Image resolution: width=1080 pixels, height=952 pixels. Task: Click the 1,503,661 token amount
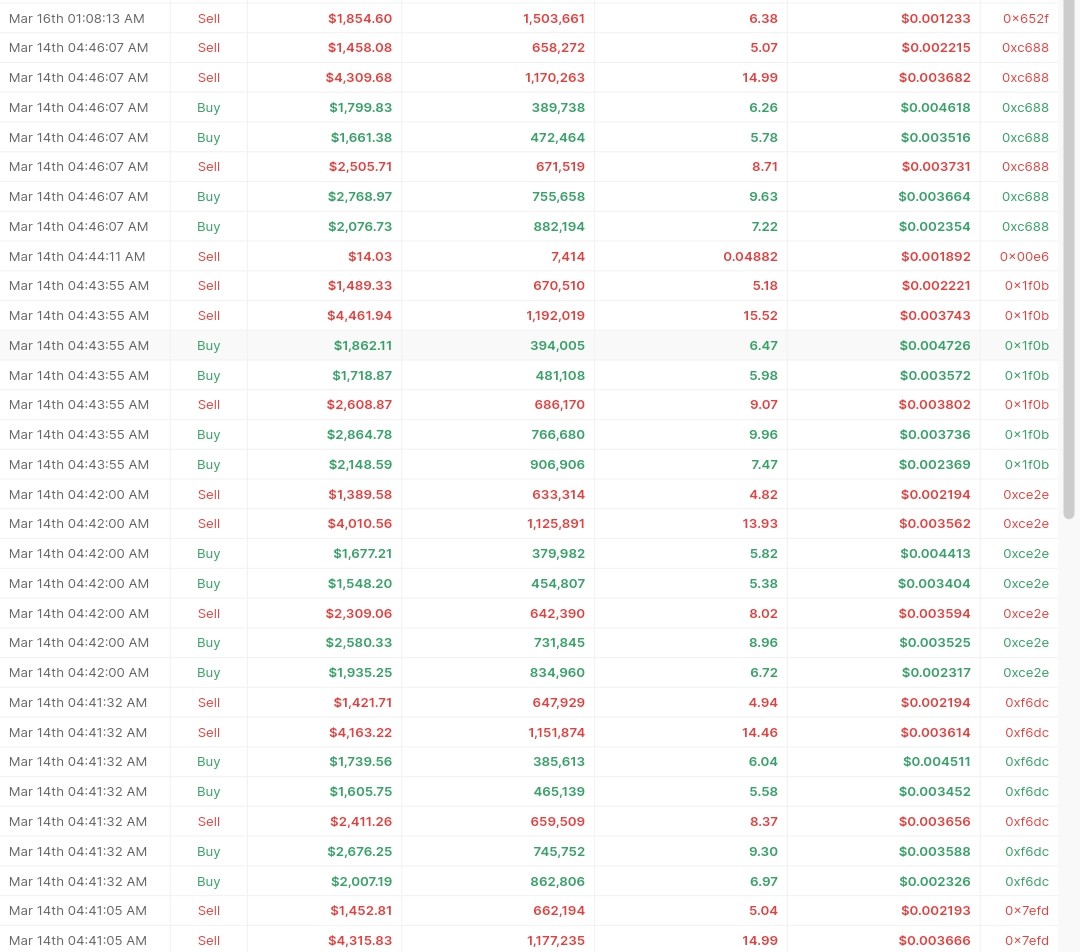click(554, 19)
